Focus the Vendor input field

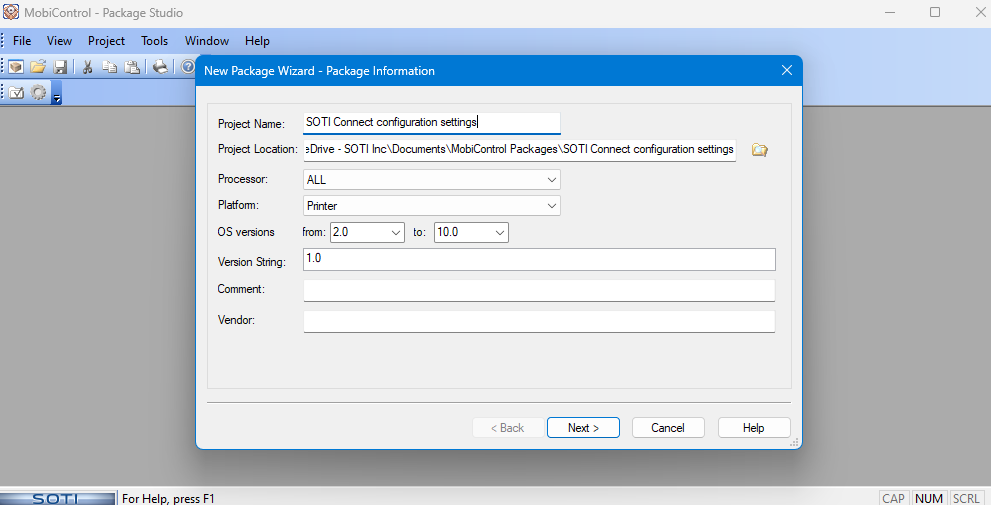(x=539, y=321)
